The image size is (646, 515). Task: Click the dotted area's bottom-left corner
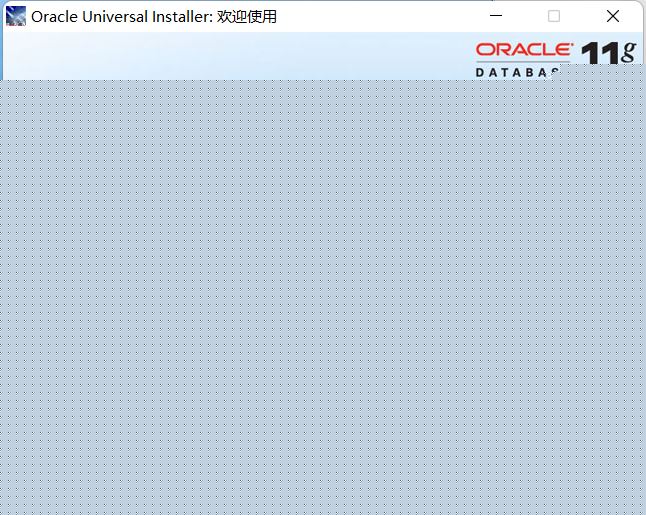click(5, 509)
